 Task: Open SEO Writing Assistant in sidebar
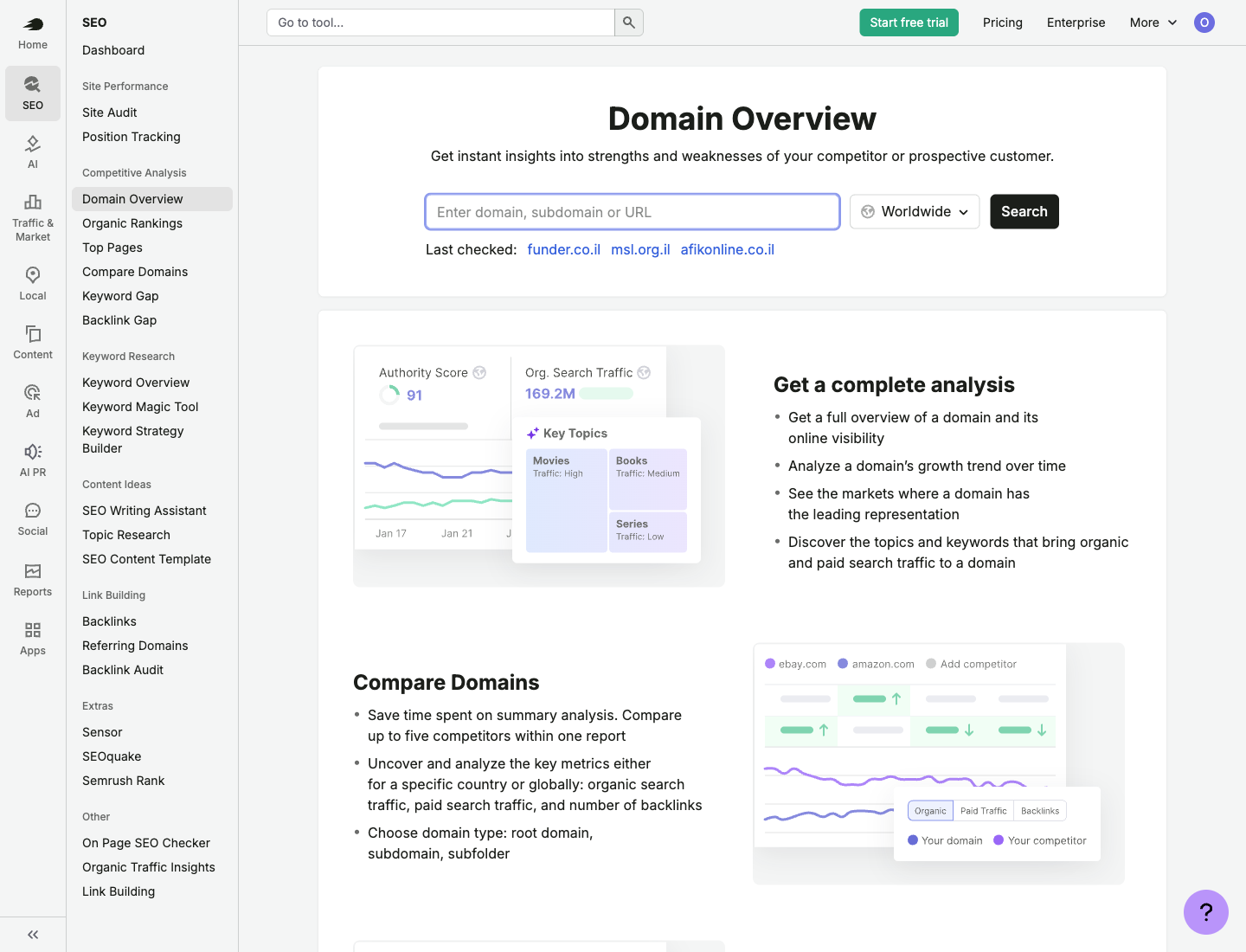point(145,511)
